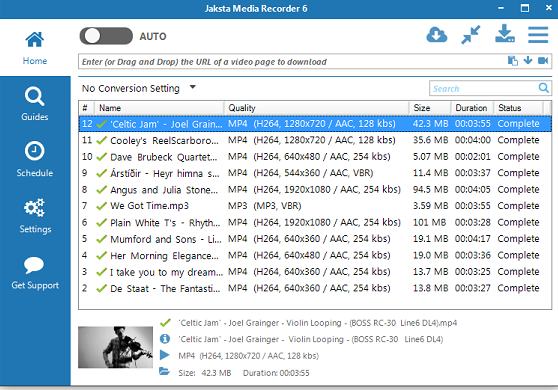Image resolution: width=558 pixels, height=390 pixels.
Task: Select the 'Celtic Jam' - Joel Grain... row
Action: pos(315,124)
